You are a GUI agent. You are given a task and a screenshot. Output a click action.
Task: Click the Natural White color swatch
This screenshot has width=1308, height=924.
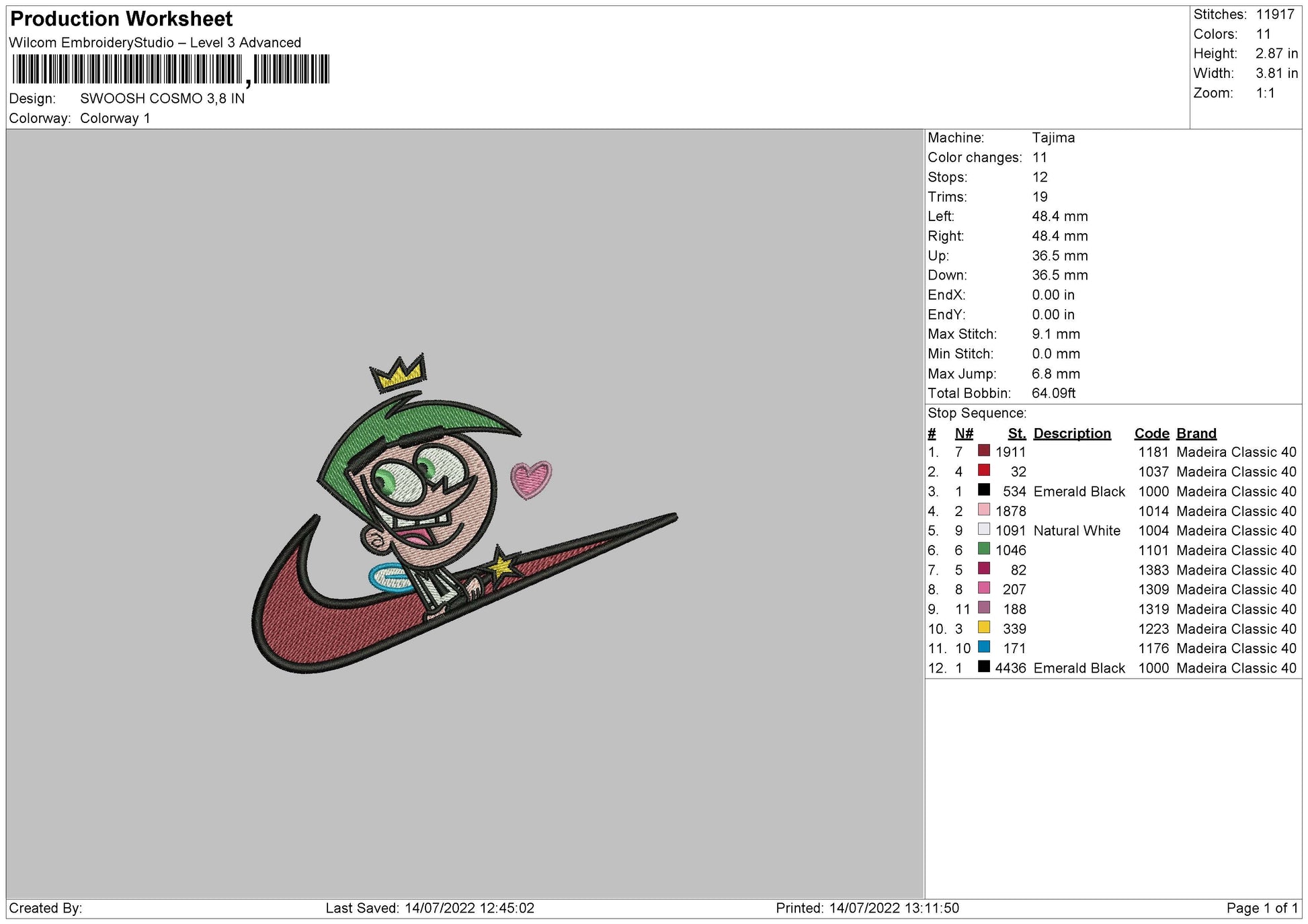click(984, 530)
